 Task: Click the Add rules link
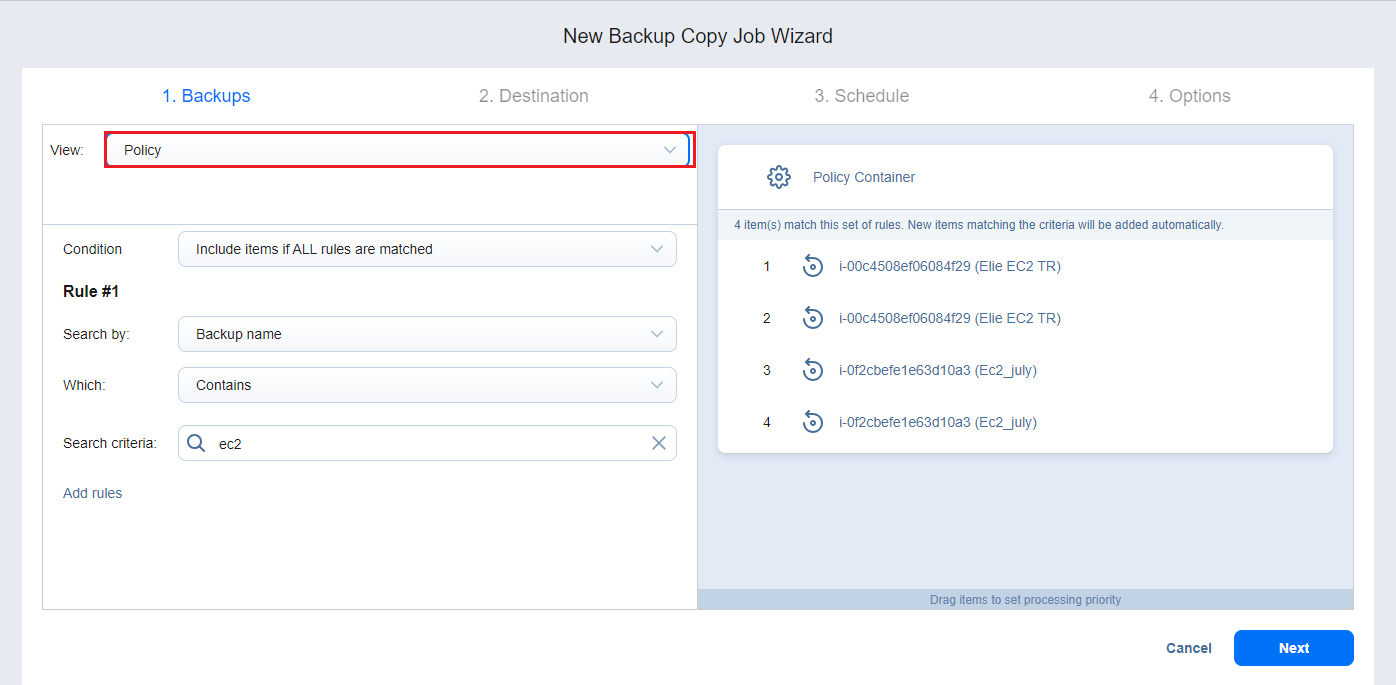click(x=93, y=493)
